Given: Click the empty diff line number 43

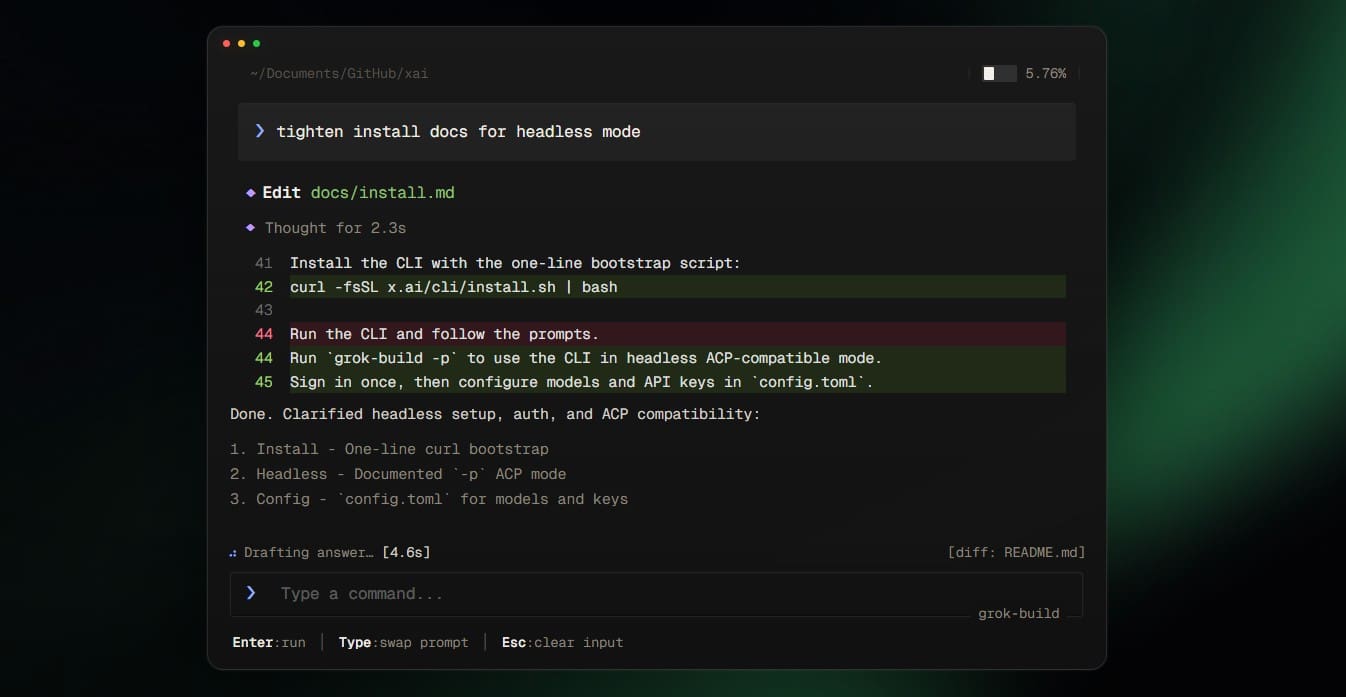Looking at the screenshot, I should [263, 310].
